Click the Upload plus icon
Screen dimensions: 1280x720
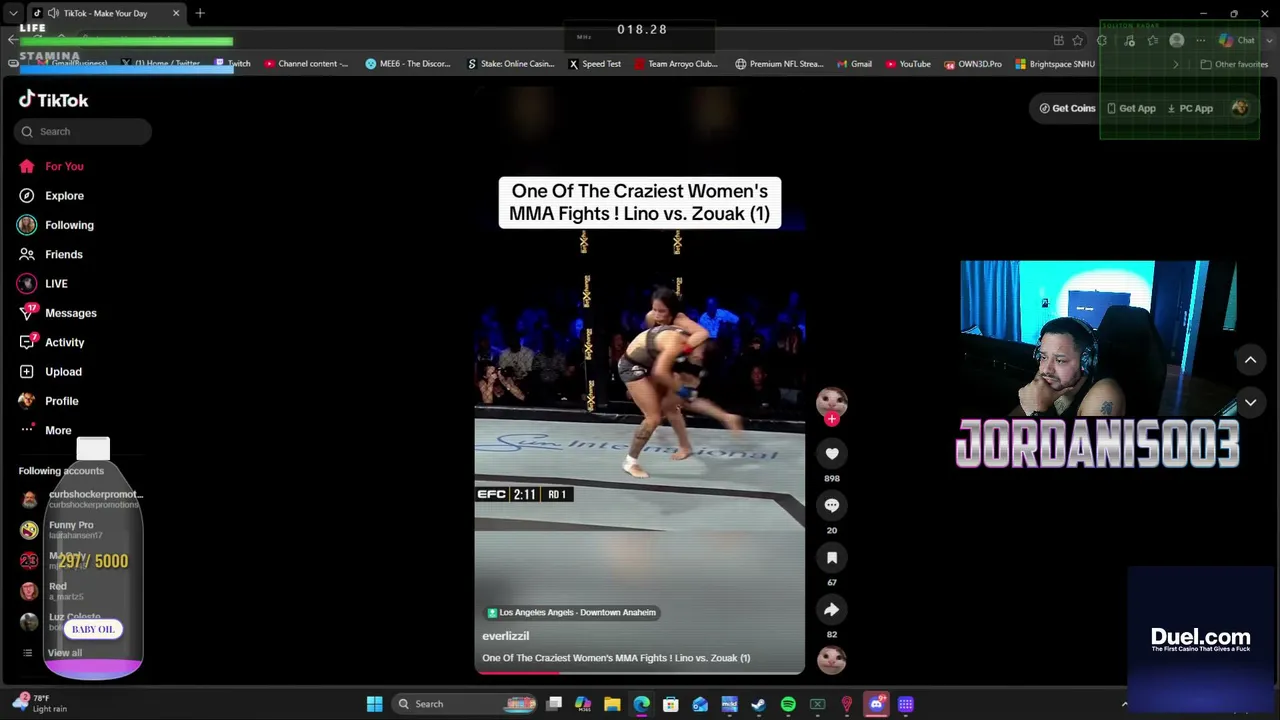coord(27,372)
